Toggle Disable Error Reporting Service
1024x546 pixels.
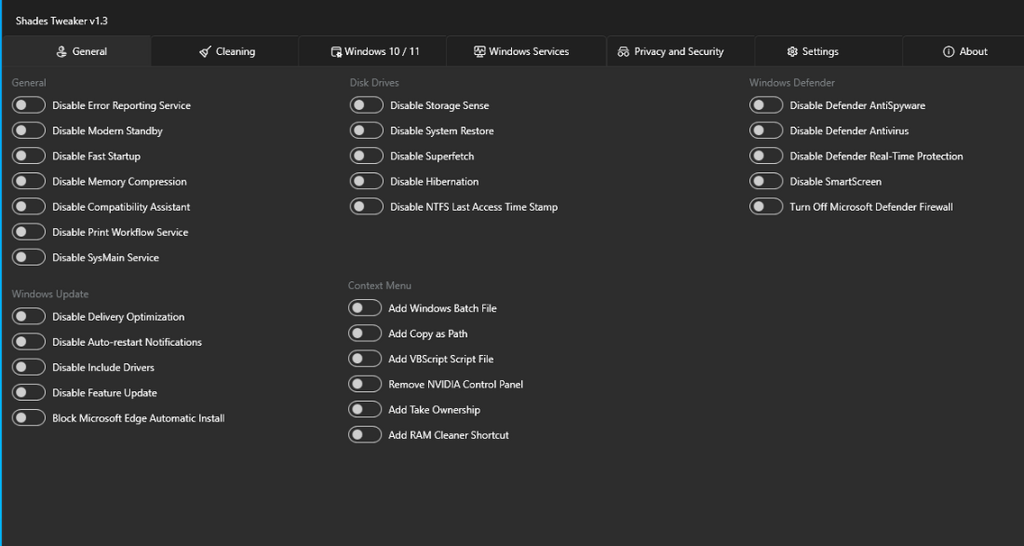(x=29, y=105)
